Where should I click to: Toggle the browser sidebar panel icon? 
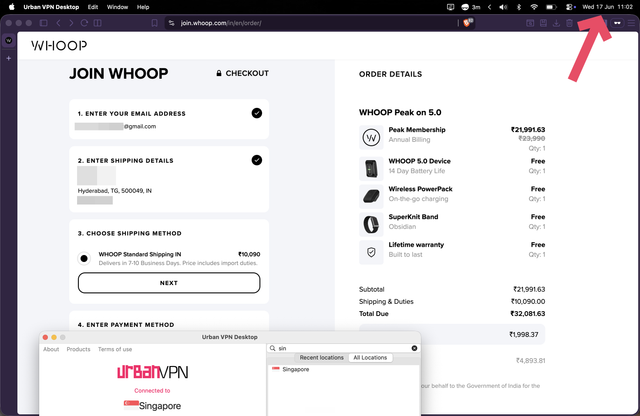44,23
